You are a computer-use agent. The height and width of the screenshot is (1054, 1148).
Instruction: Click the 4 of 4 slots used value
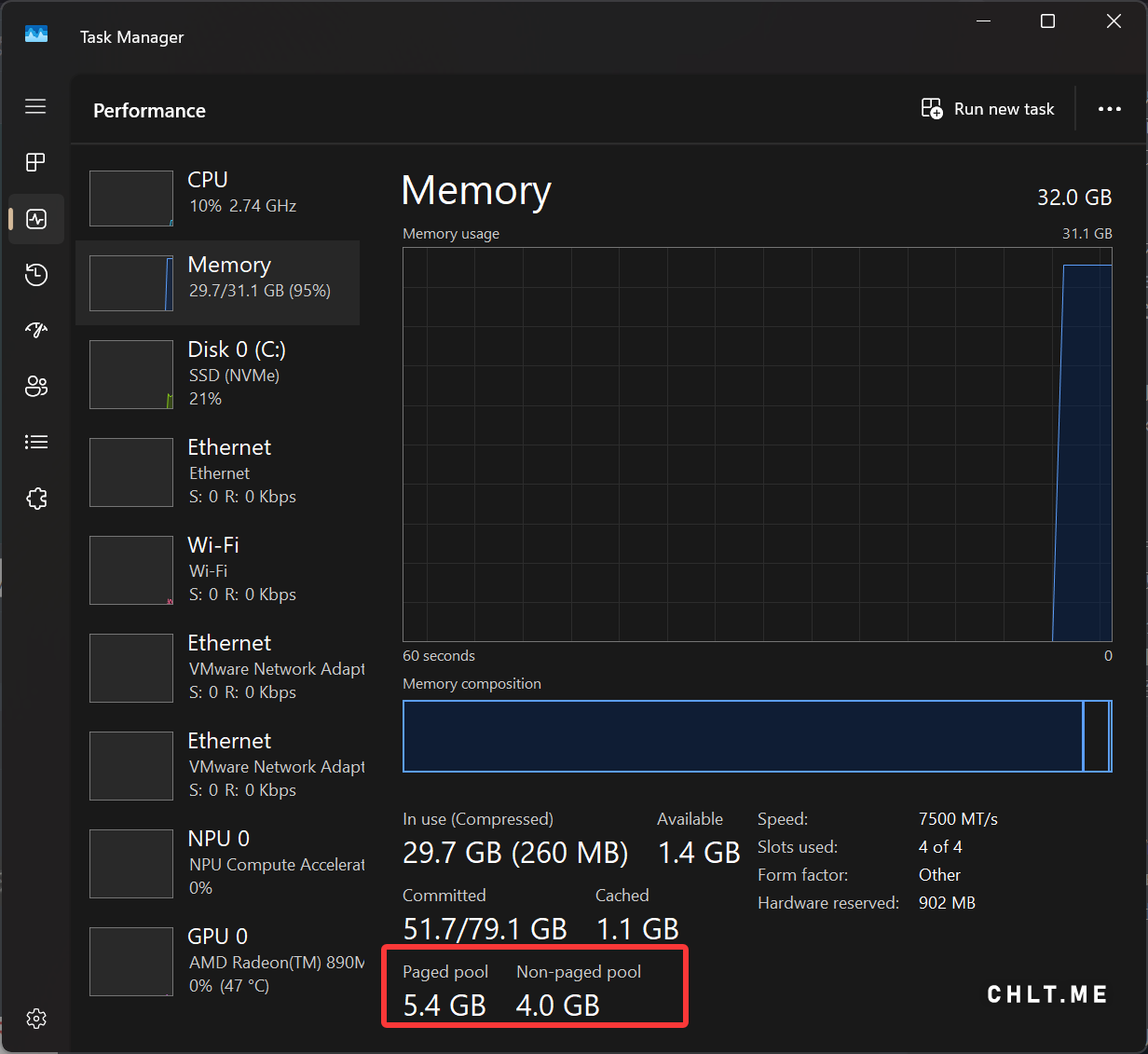[940, 847]
